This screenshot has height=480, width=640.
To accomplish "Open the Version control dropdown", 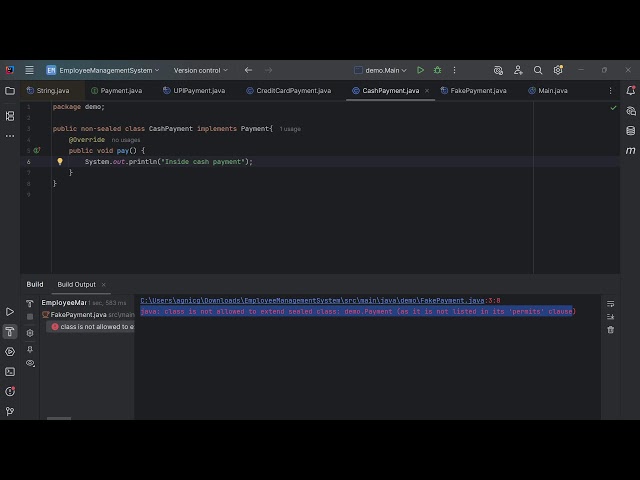I will tap(200, 70).
